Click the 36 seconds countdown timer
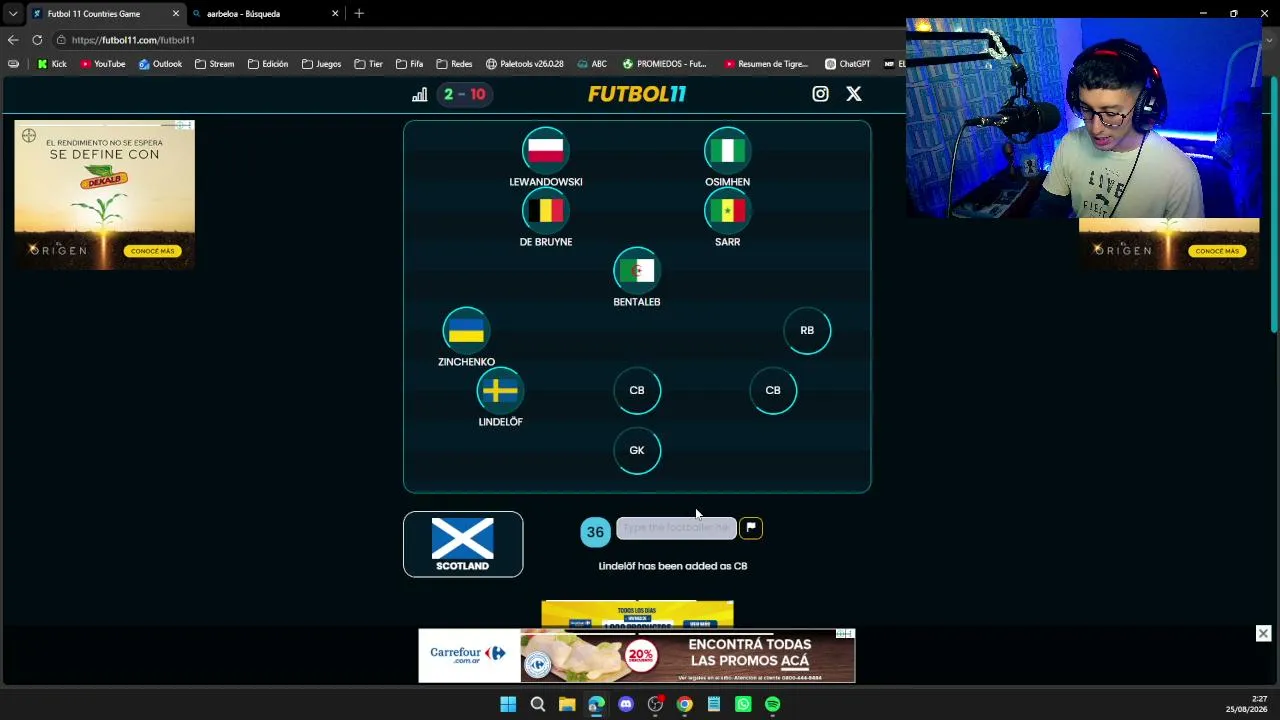Screen dimensions: 1280x720 coord(595,532)
